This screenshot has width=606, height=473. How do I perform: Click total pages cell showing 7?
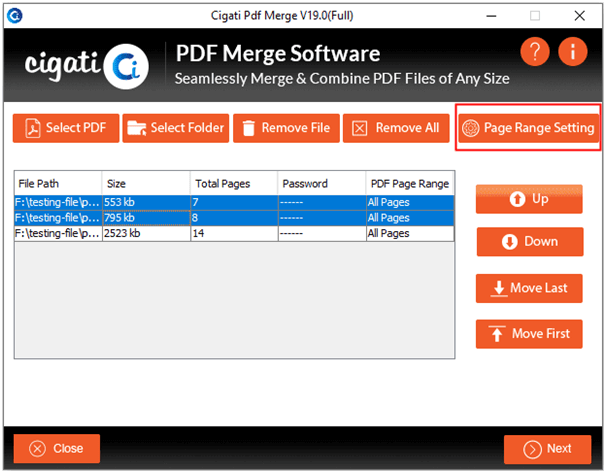(x=234, y=202)
